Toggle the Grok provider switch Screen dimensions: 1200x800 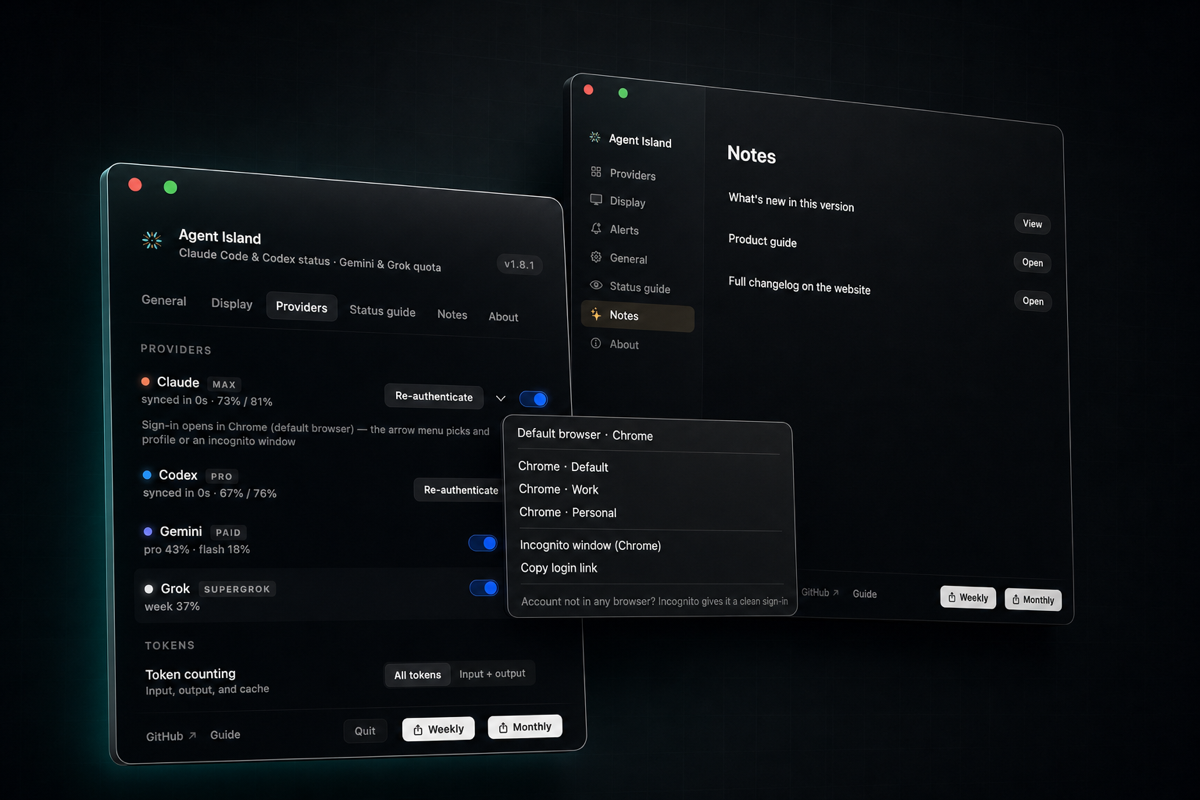tap(484, 588)
